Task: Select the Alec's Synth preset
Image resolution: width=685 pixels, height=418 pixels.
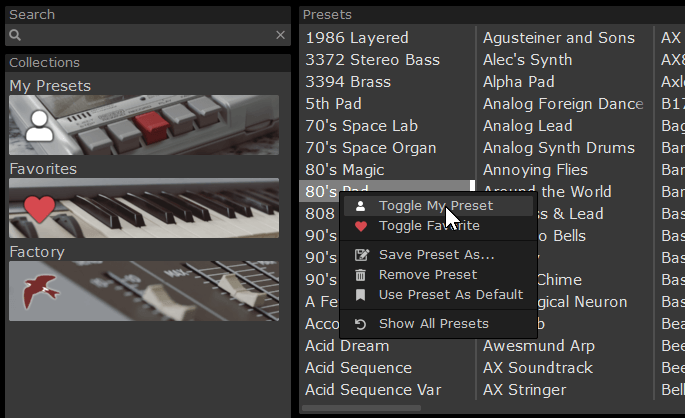Action: tap(527, 60)
